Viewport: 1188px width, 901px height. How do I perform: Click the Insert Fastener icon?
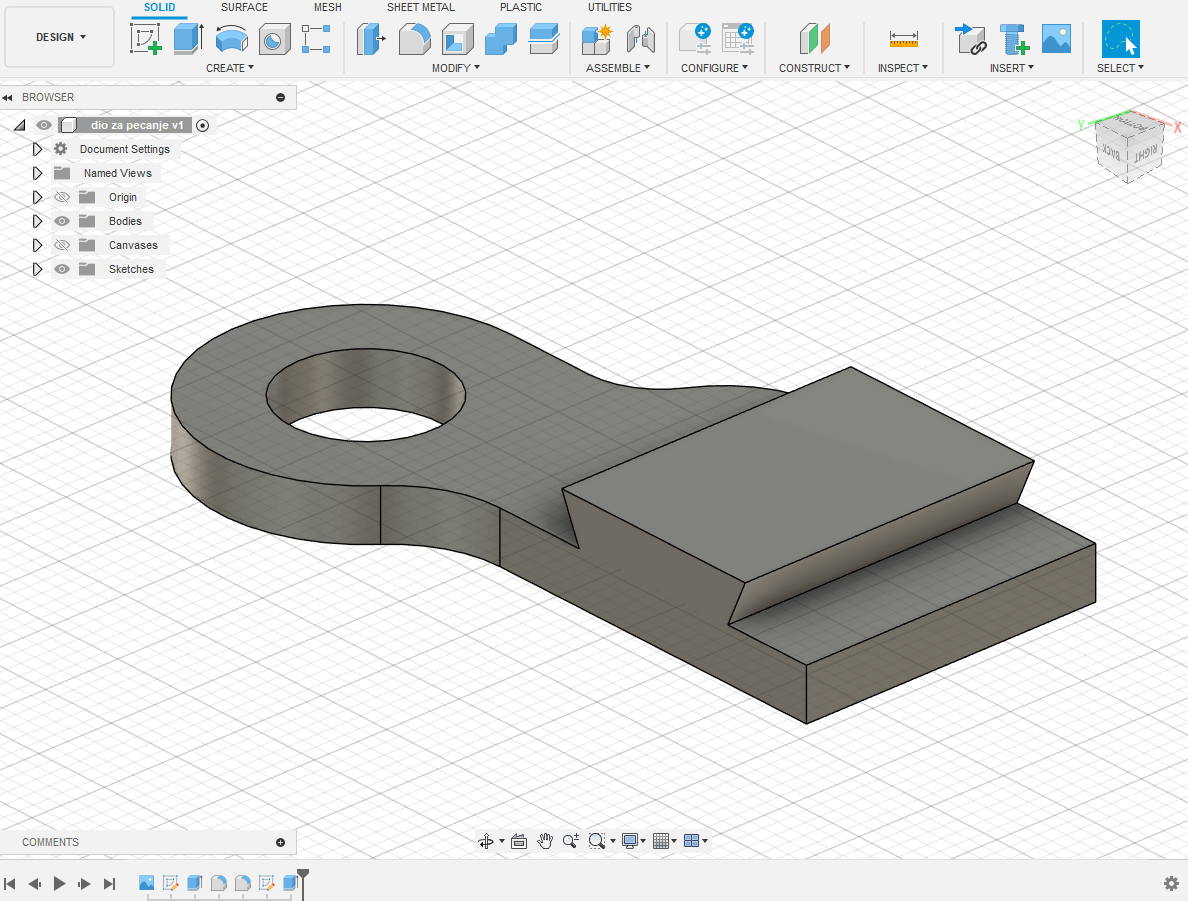point(1014,39)
